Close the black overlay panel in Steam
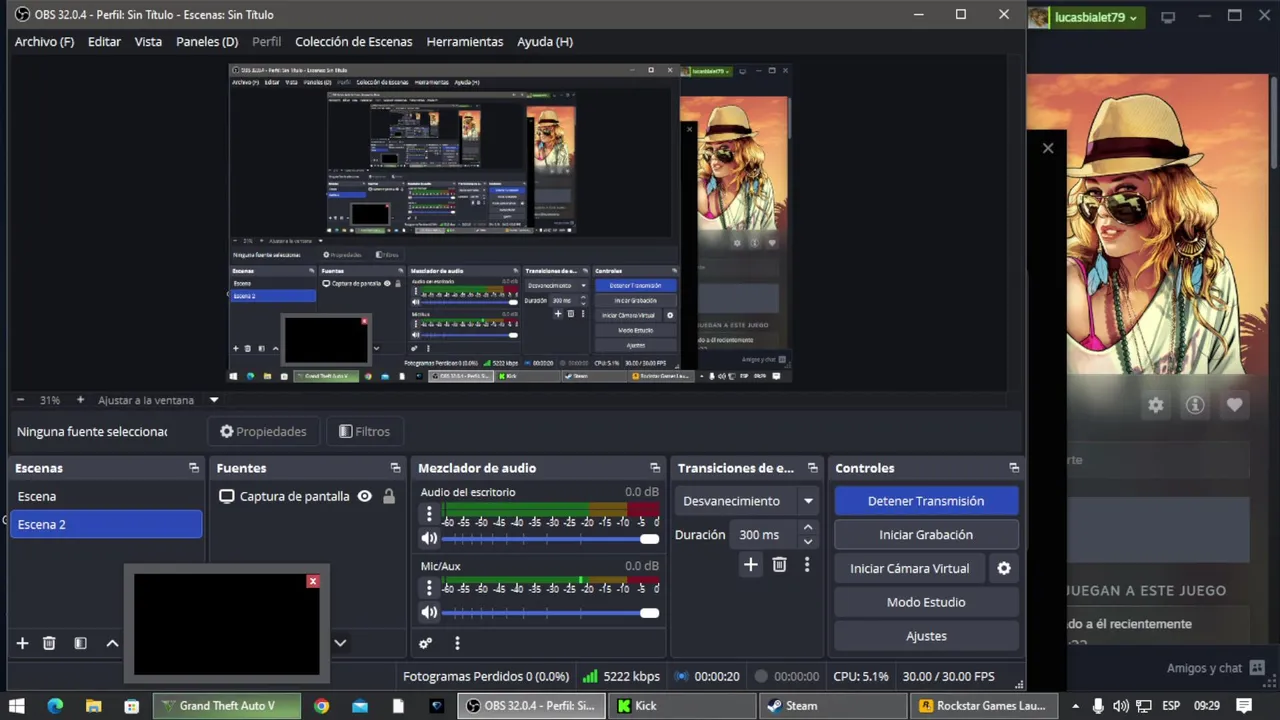The image size is (1280, 720). [x=1048, y=148]
